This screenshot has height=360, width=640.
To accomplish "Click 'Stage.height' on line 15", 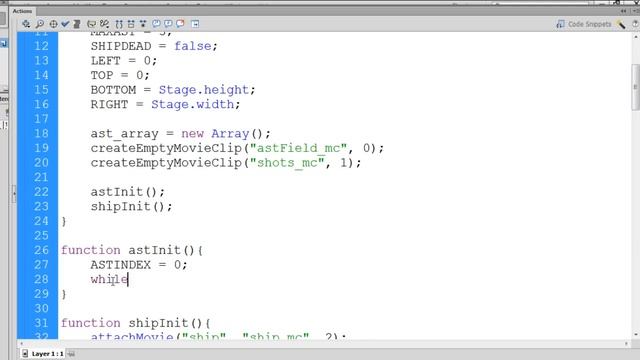I will click(x=204, y=90).
